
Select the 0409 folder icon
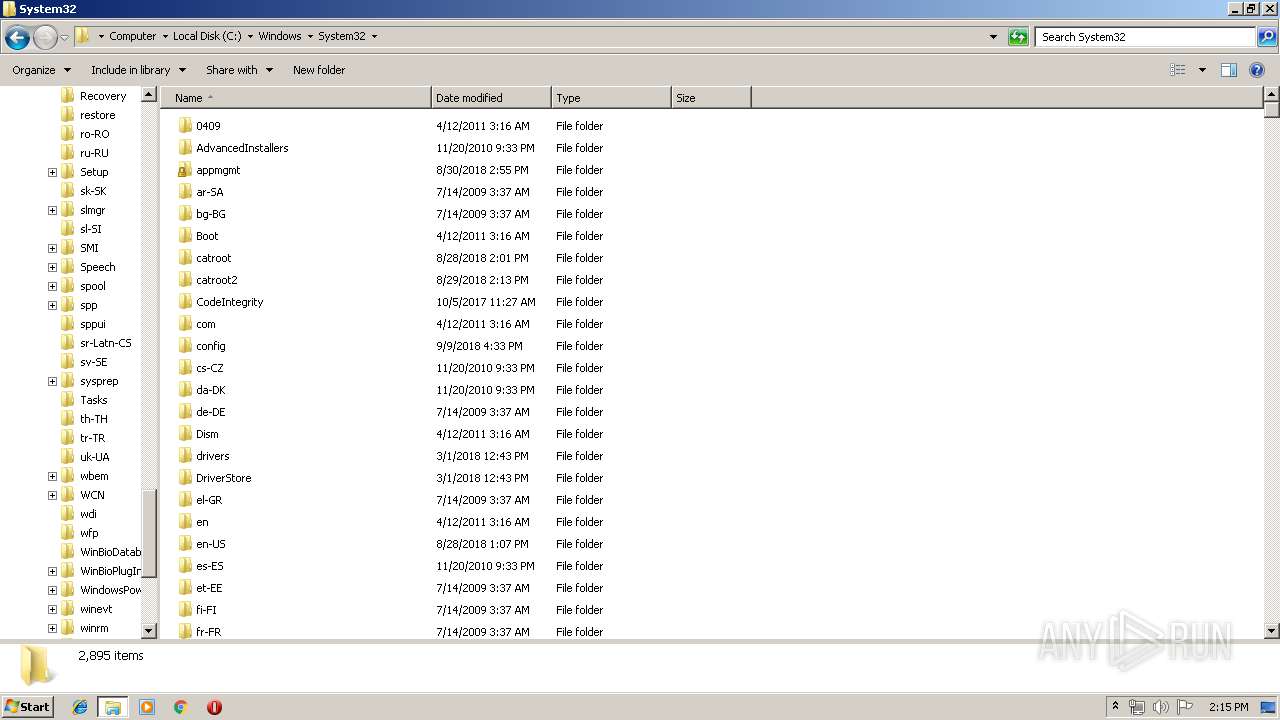pos(185,126)
